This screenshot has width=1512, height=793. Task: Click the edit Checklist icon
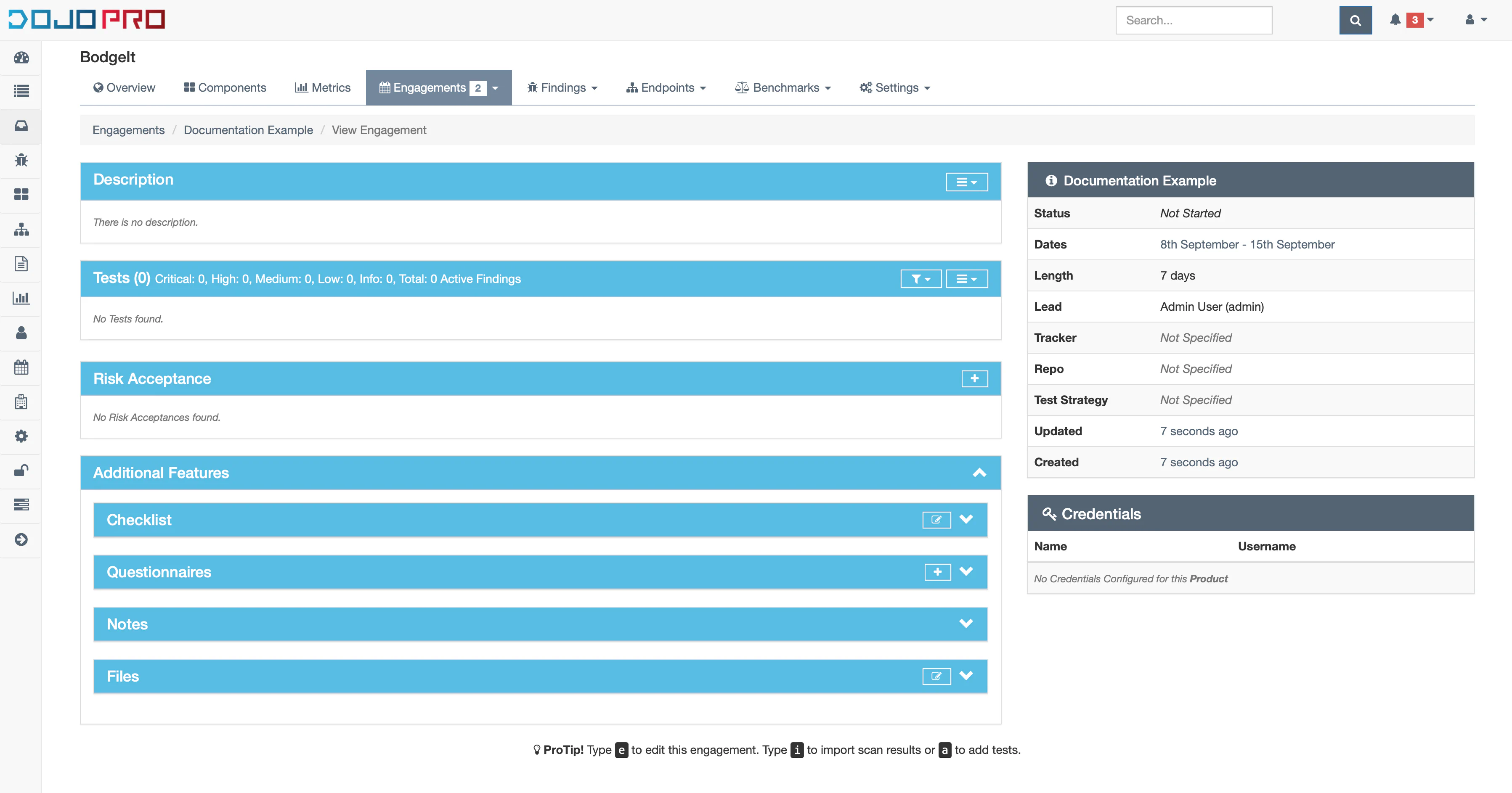[x=936, y=520]
